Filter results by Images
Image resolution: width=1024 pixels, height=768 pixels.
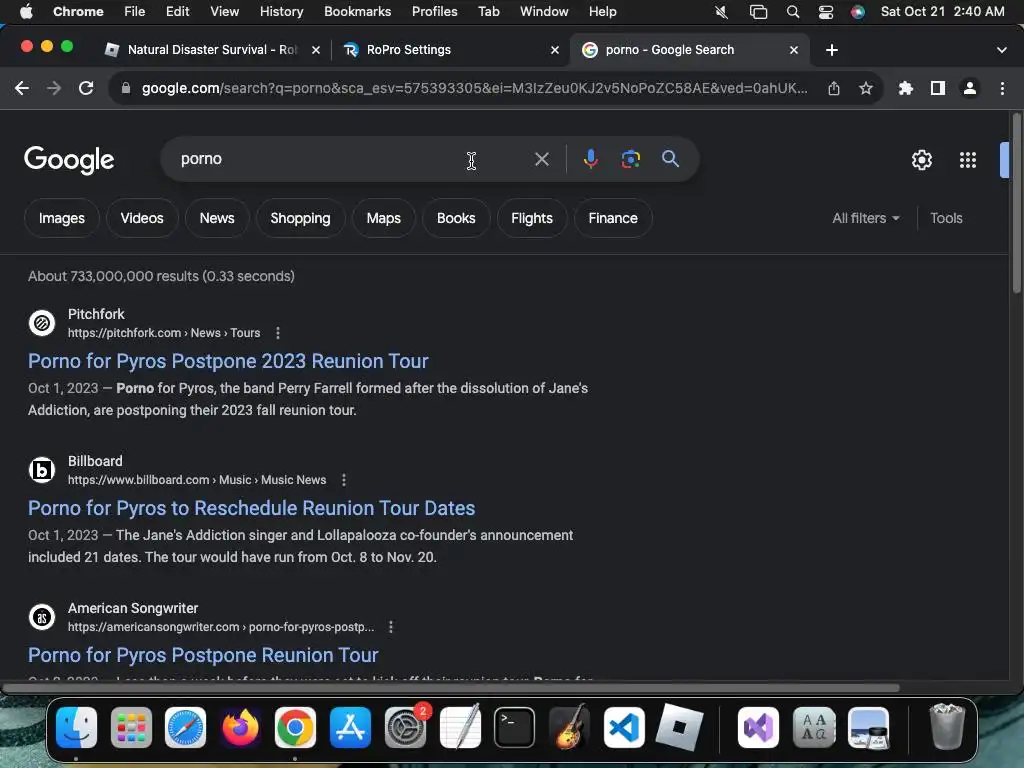point(61,218)
